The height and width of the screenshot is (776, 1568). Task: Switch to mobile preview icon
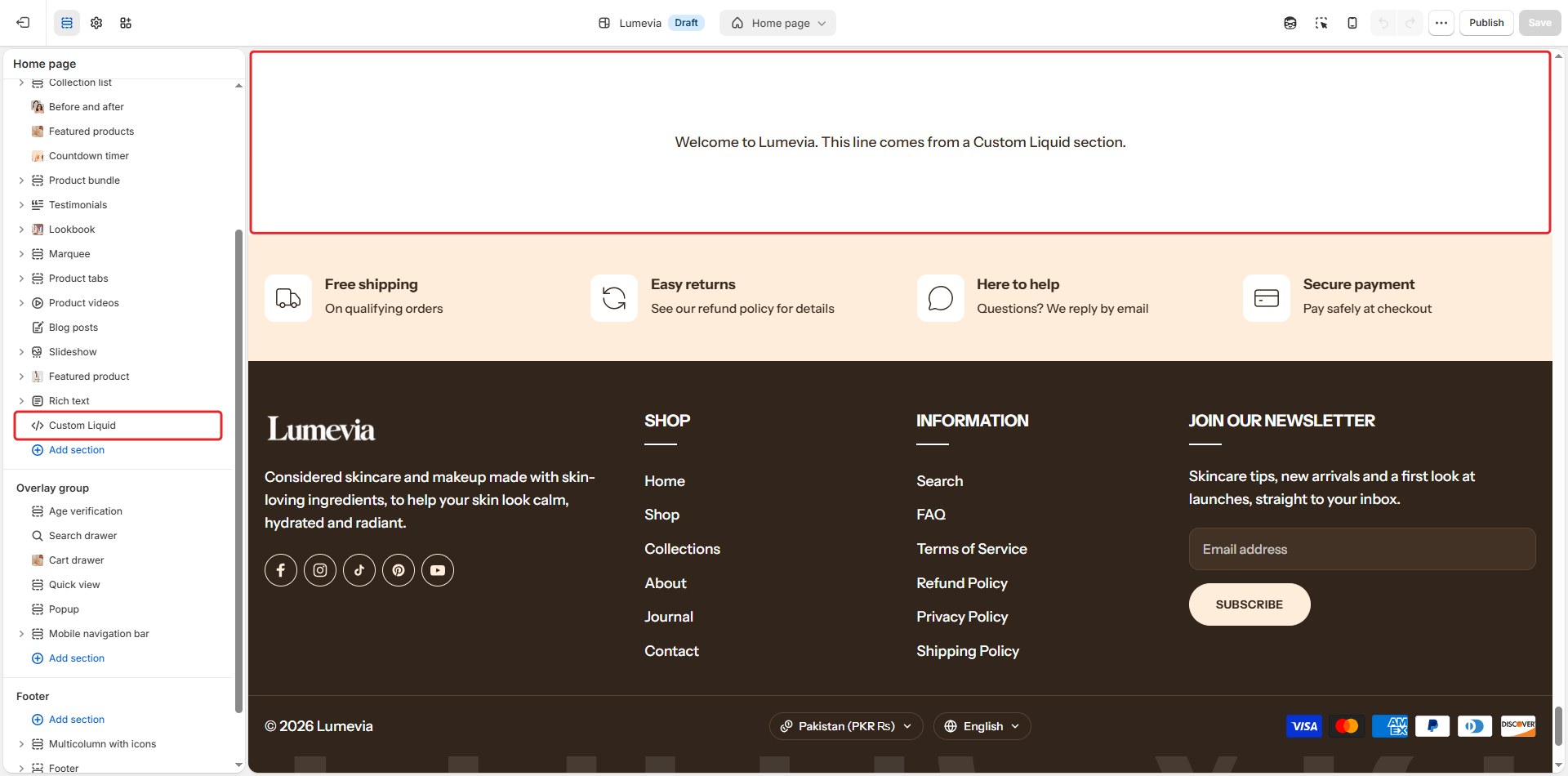click(x=1352, y=23)
